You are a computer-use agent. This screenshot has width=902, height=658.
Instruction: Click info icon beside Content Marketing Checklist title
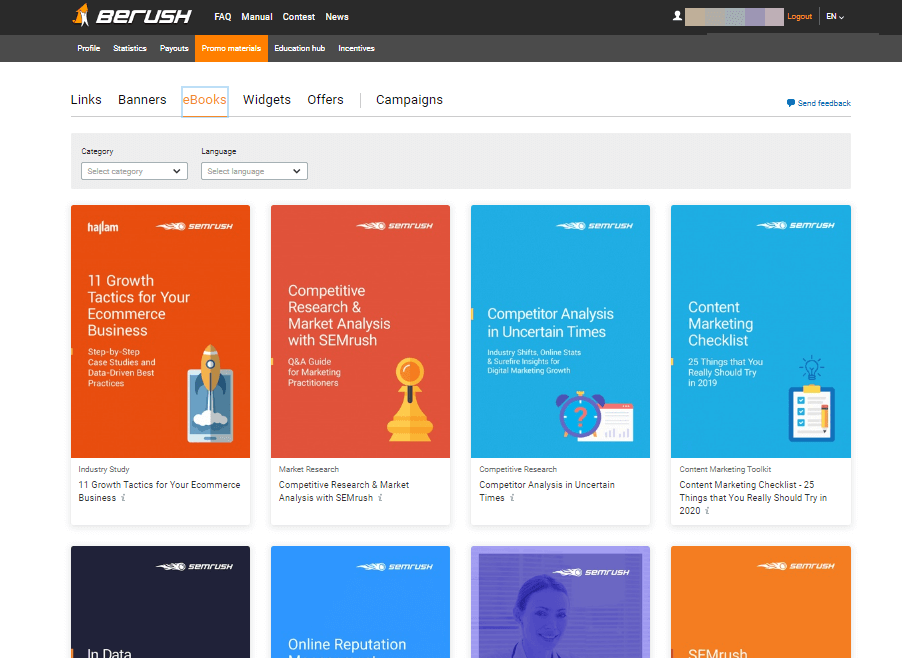tap(708, 511)
